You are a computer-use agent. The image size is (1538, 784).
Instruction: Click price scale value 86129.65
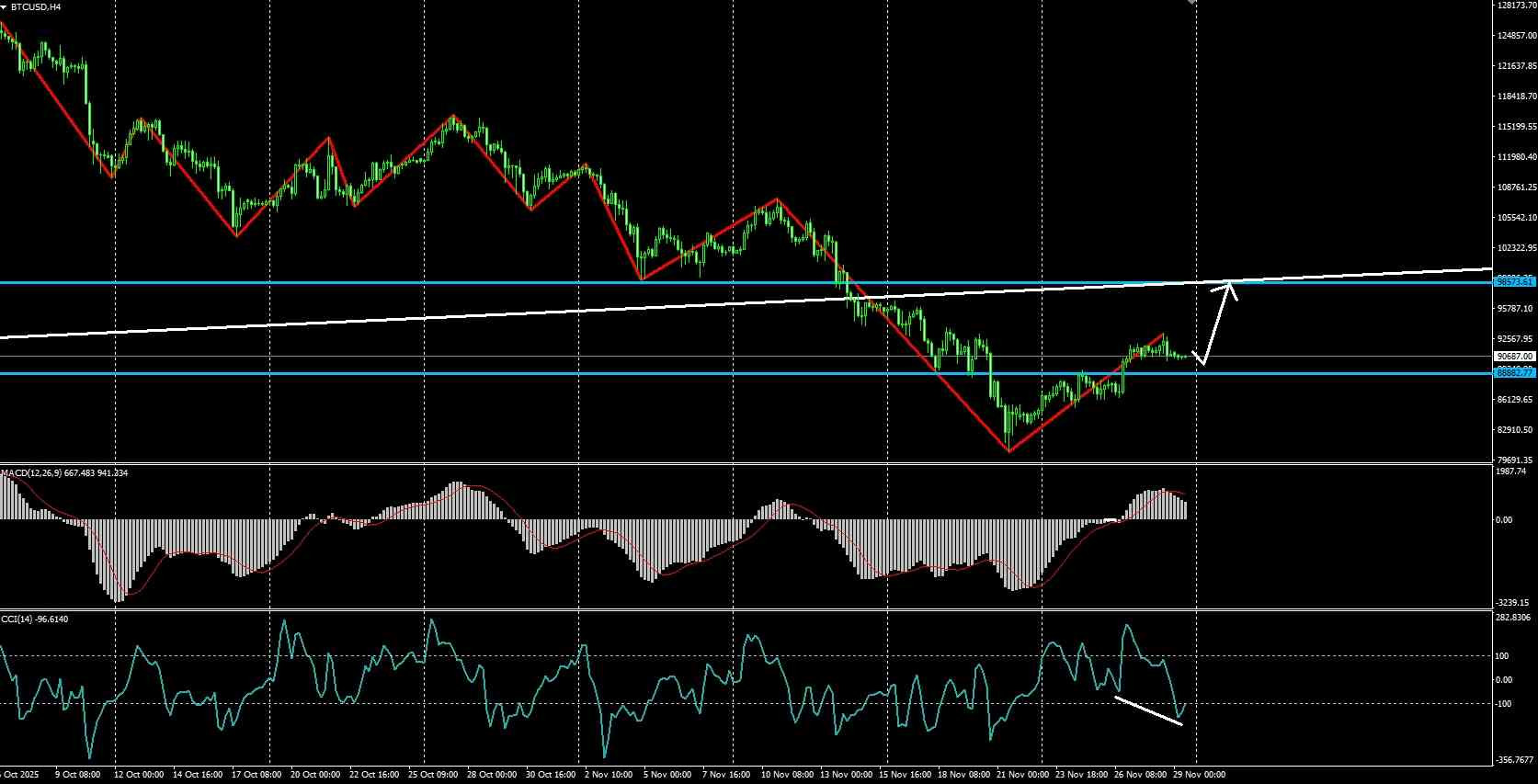pyautogui.click(x=1515, y=400)
